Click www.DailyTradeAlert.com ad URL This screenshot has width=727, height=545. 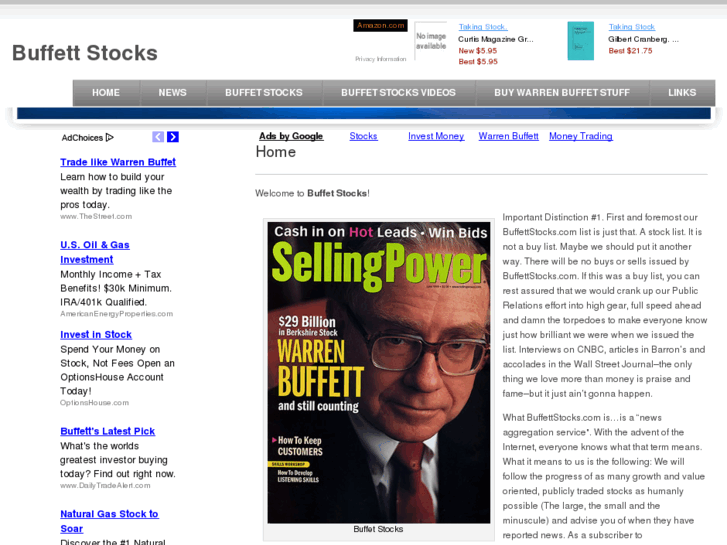click(x=105, y=486)
